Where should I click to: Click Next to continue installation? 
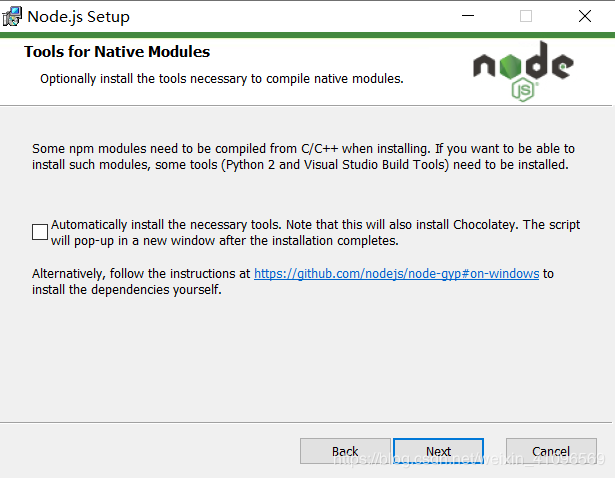438,451
